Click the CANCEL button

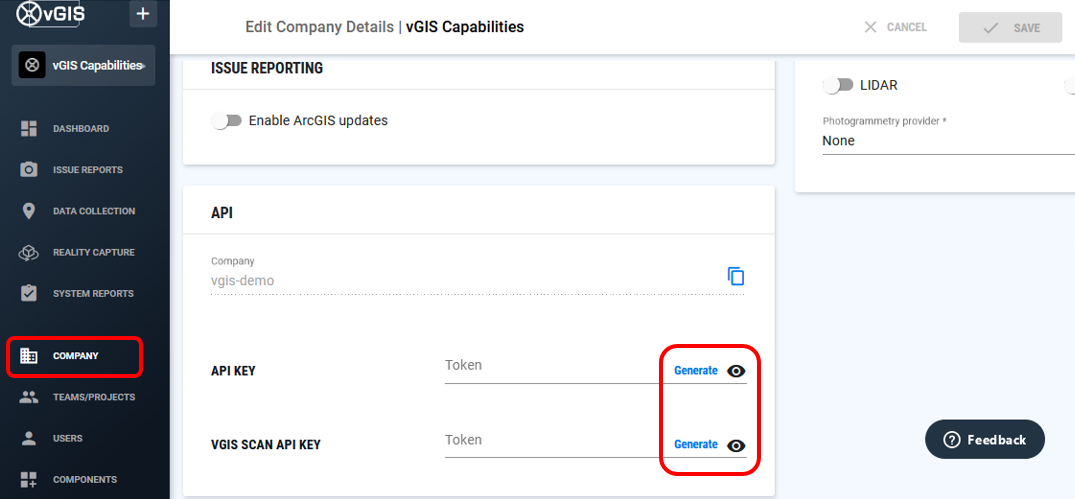(x=895, y=27)
